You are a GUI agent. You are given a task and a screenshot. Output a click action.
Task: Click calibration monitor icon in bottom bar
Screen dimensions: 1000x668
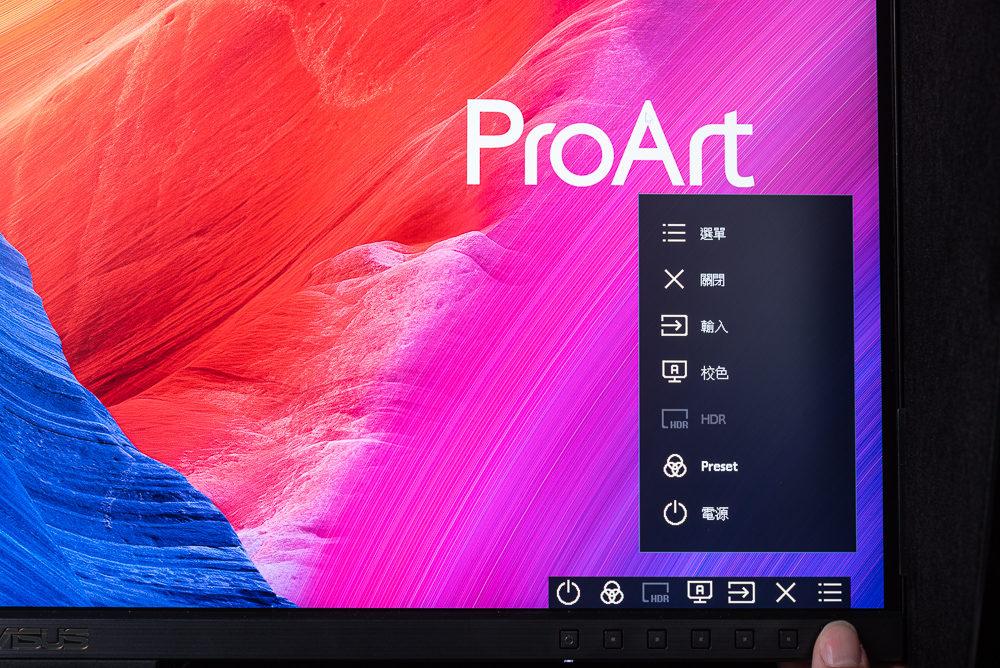(700, 592)
